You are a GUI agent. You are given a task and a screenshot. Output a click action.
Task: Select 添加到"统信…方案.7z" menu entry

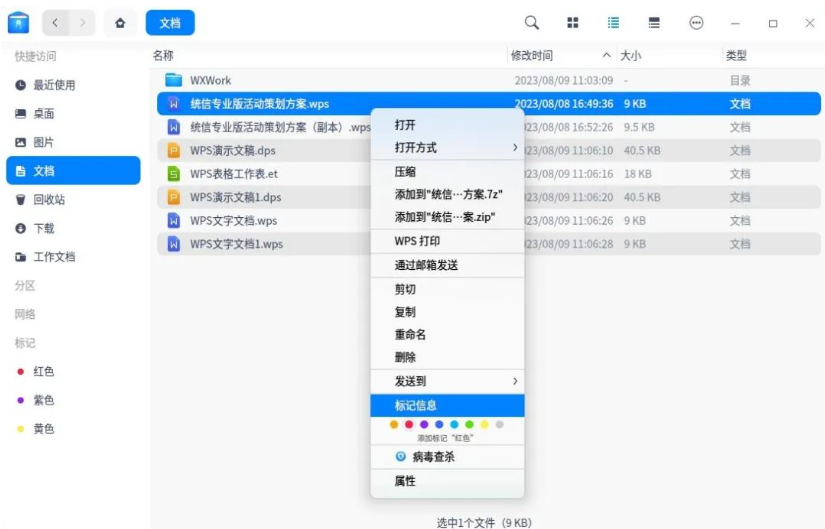[447, 194]
